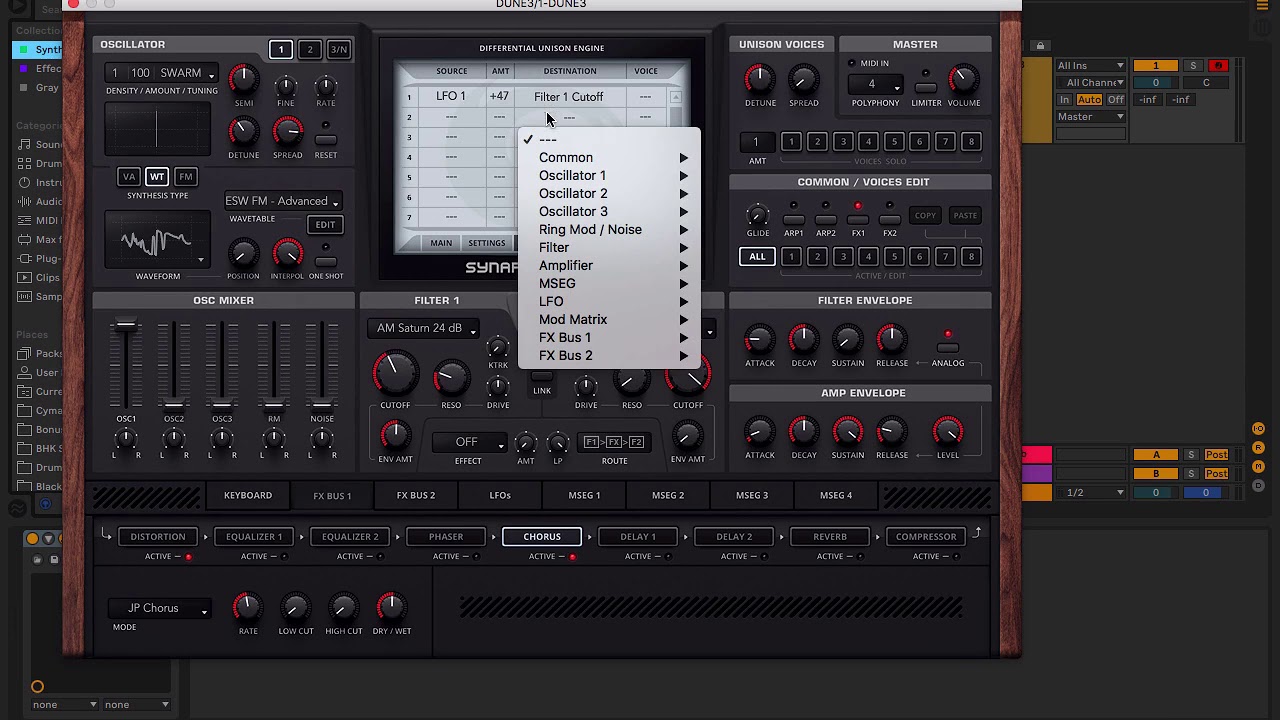1280x720 pixels.
Task: Click Ableton's round R returns button
Action: [1258, 448]
